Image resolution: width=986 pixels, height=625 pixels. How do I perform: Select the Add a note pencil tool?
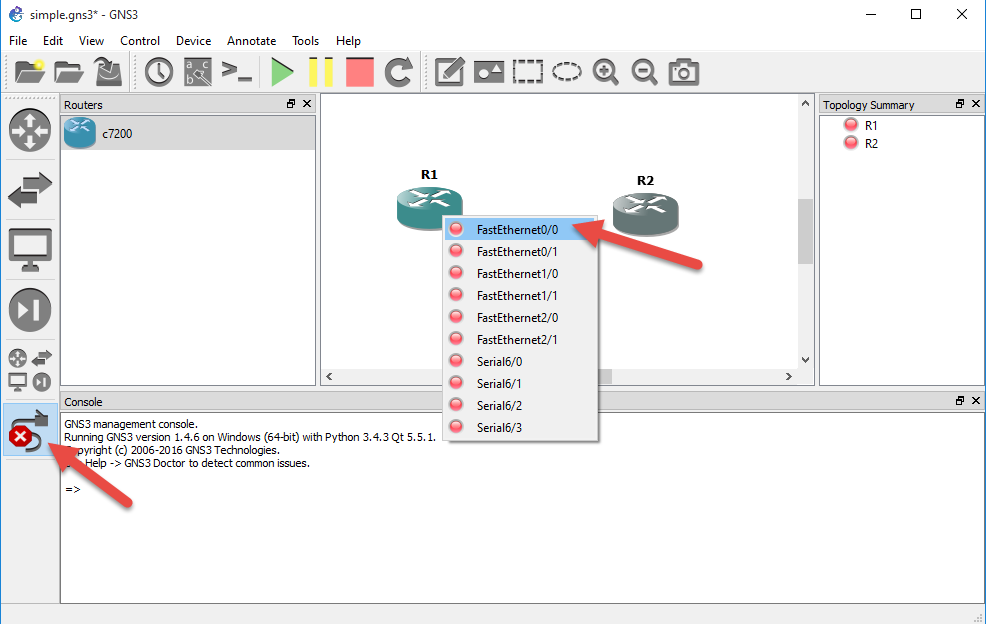tap(449, 71)
